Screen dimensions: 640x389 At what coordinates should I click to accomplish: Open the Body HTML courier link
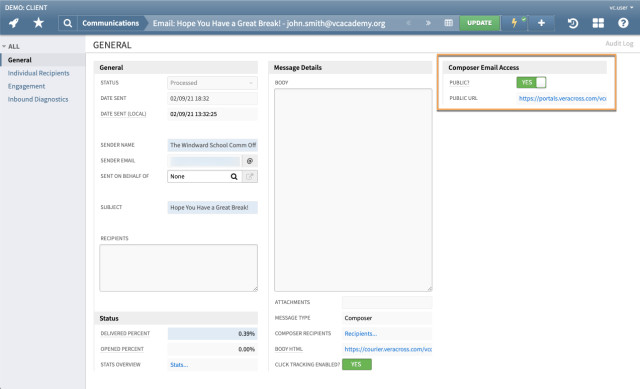click(x=388, y=349)
